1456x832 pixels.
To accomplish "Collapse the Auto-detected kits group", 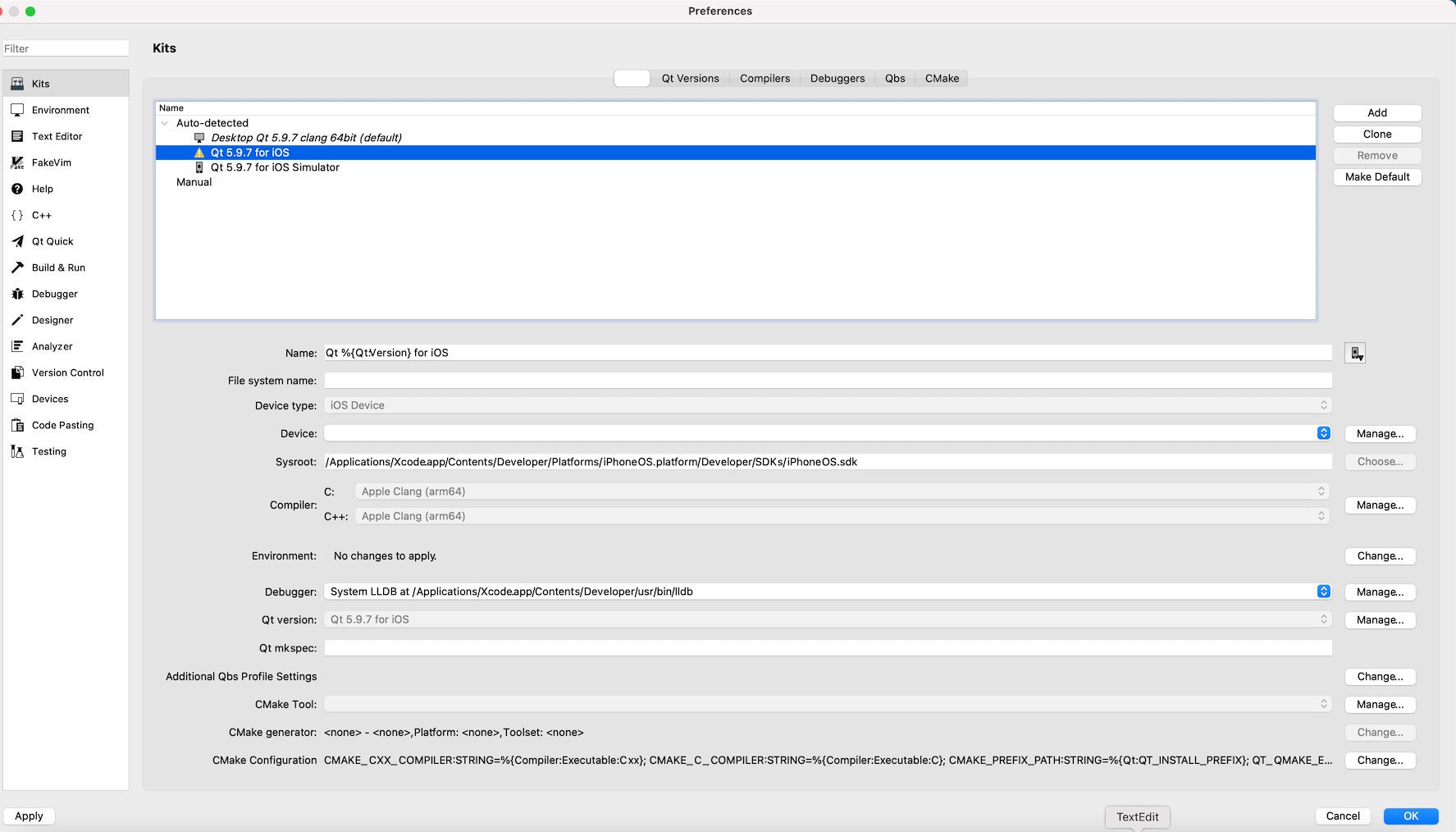I will pos(165,123).
